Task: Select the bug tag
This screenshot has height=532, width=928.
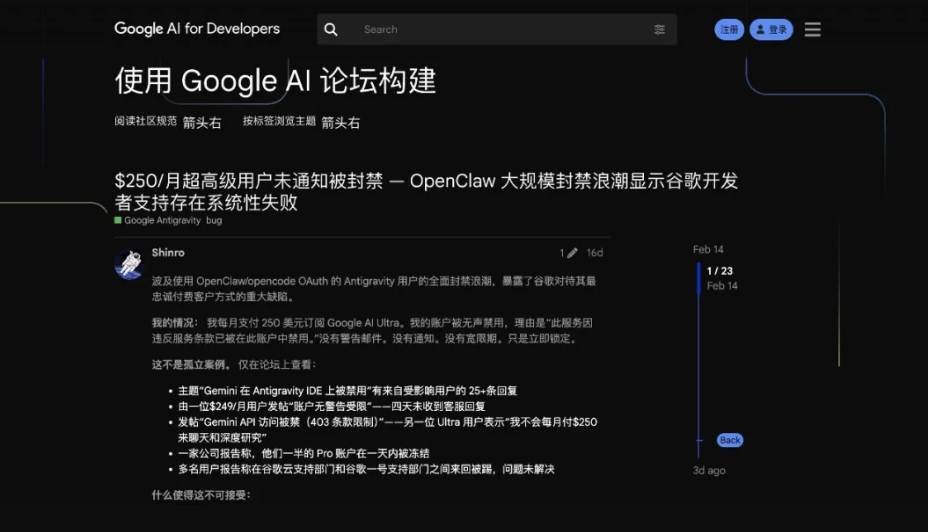Action: click(x=214, y=220)
